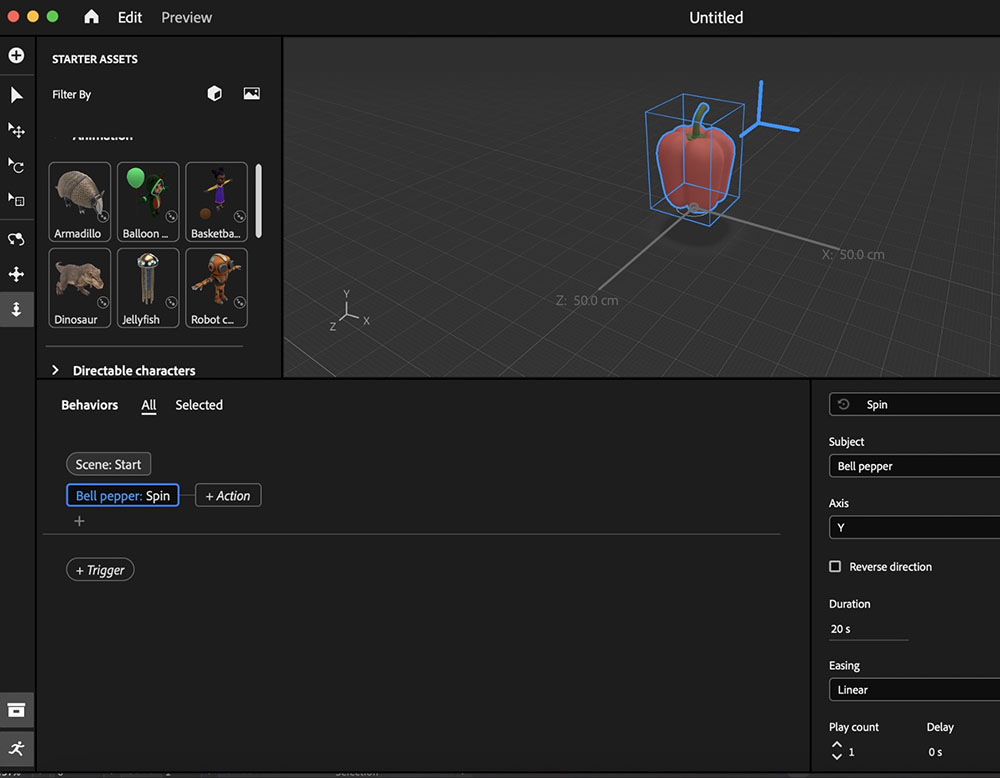The height and width of the screenshot is (778, 1000).
Task: Click the + Trigger button
Action: point(100,569)
